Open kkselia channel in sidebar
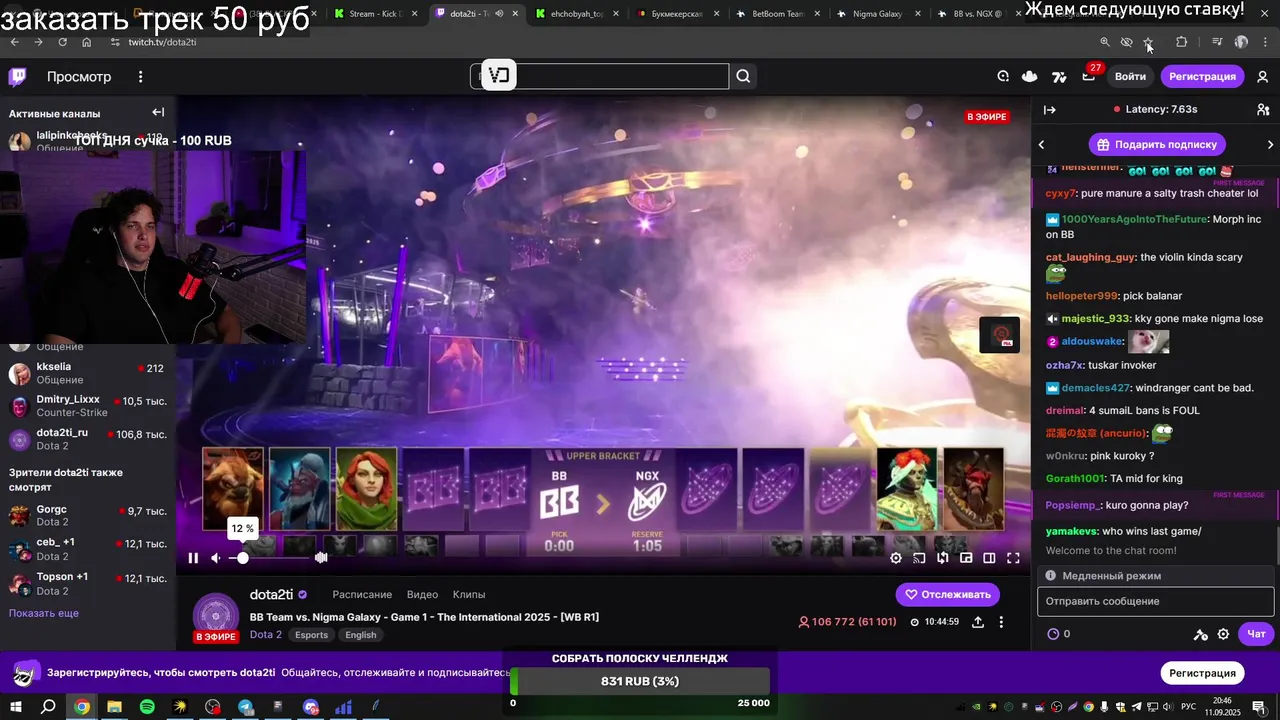This screenshot has height=720, width=1280. click(86, 373)
